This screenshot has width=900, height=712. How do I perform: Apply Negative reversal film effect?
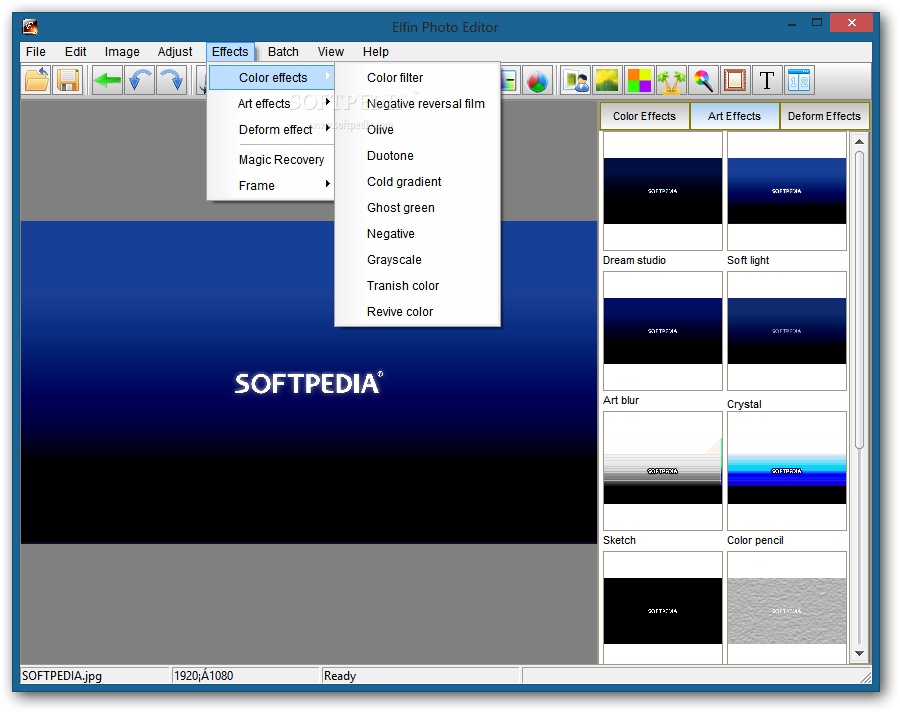[417, 103]
